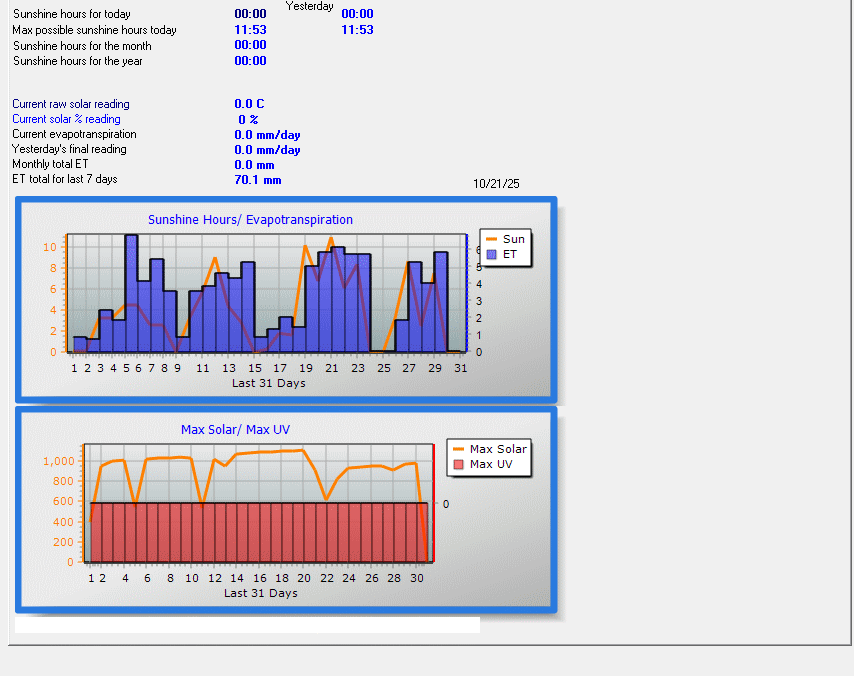854x676 pixels.
Task: Select the Sunshine hours for the year label
Action: pyautogui.click(x=78, y=61)
